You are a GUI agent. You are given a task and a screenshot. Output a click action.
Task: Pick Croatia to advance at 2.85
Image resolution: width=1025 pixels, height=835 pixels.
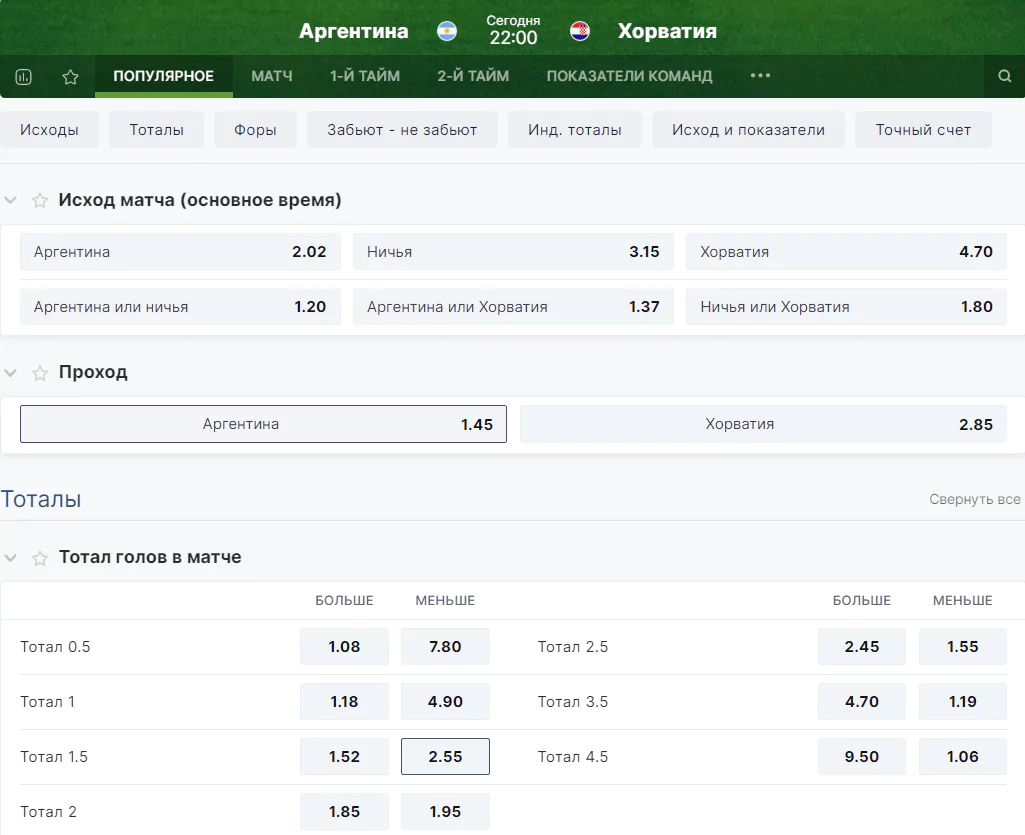tap(764, 424)
